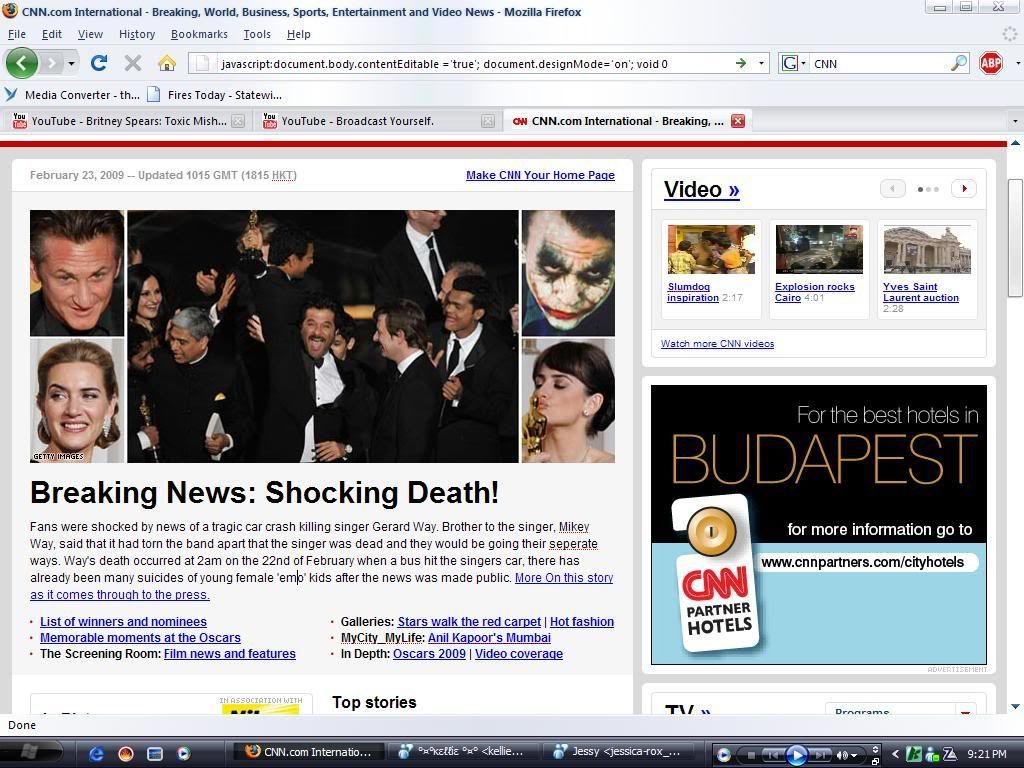Viewport: 1024px width, 768px height.
Task: Open the Oscars 2009 In Depth link
Action: coord(429,654)
